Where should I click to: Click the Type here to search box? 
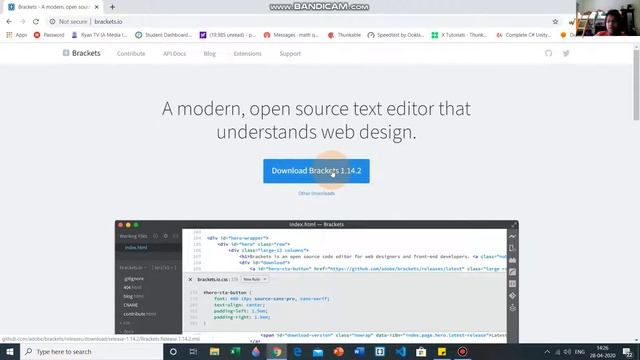[91, 351]
